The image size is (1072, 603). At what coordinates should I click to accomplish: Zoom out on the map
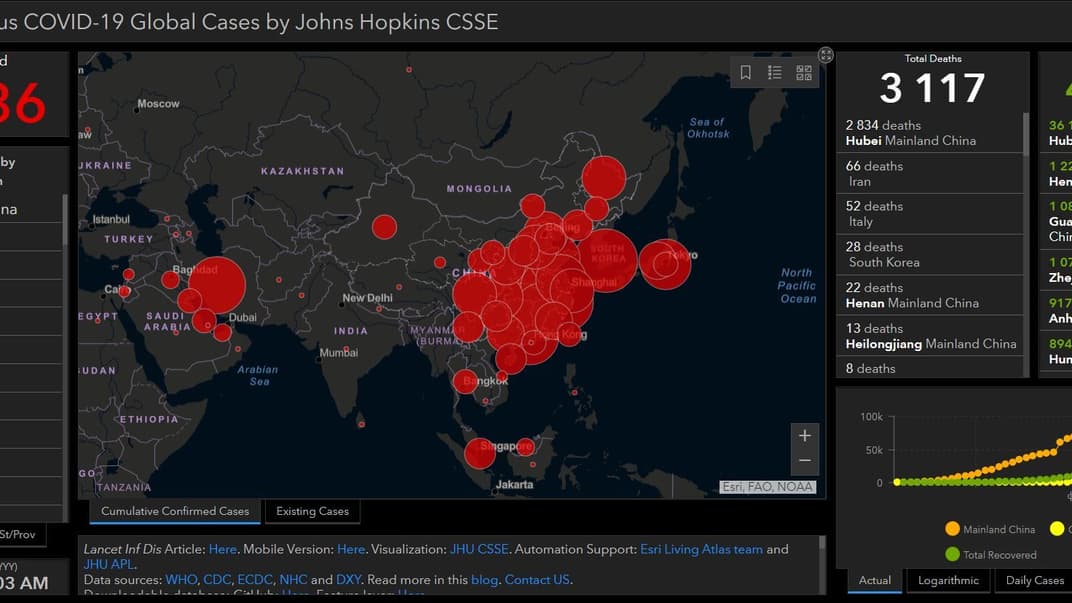pos(805,461)
